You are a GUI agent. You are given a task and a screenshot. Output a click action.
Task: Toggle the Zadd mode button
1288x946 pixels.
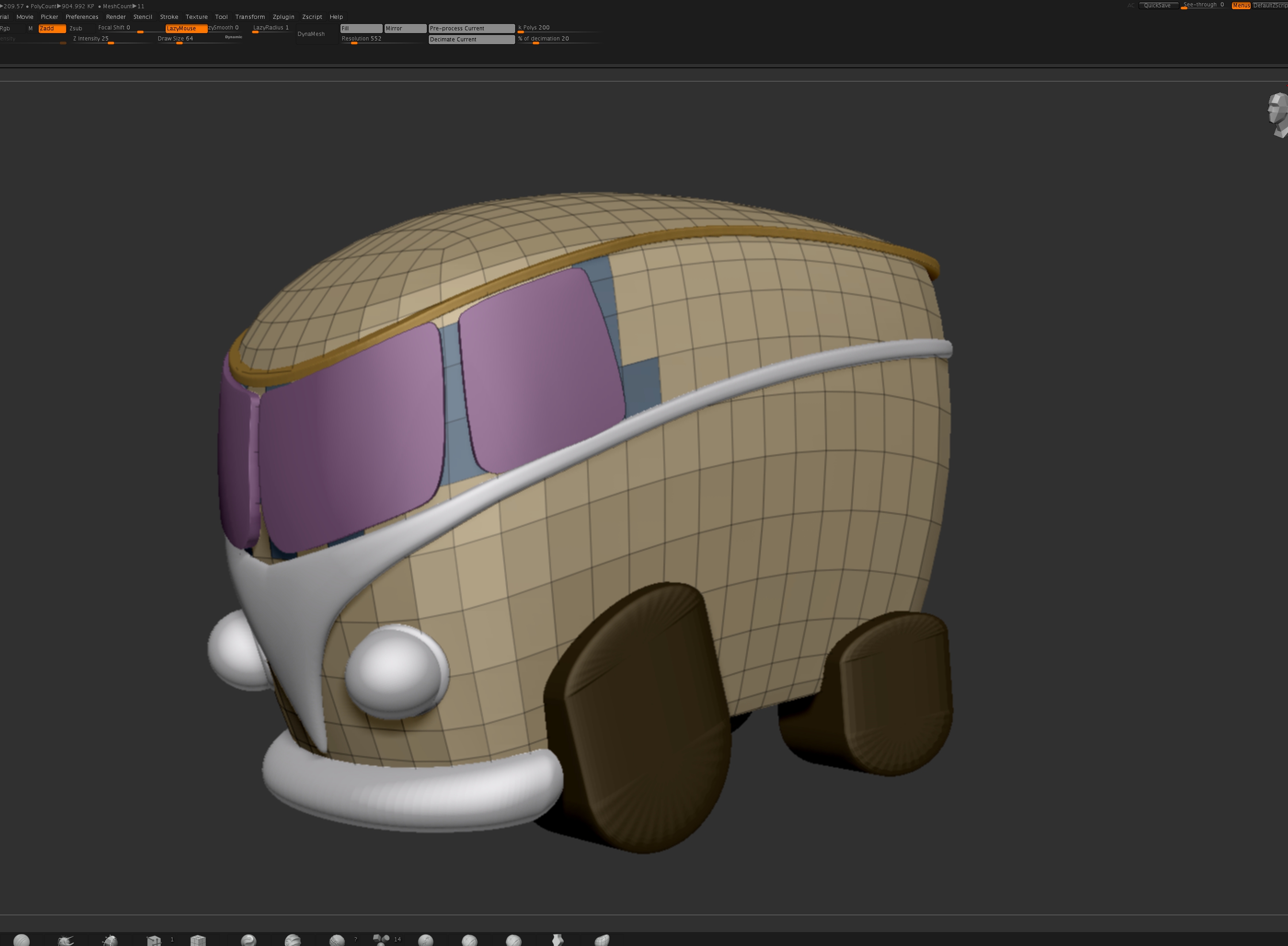pos(52,28)
